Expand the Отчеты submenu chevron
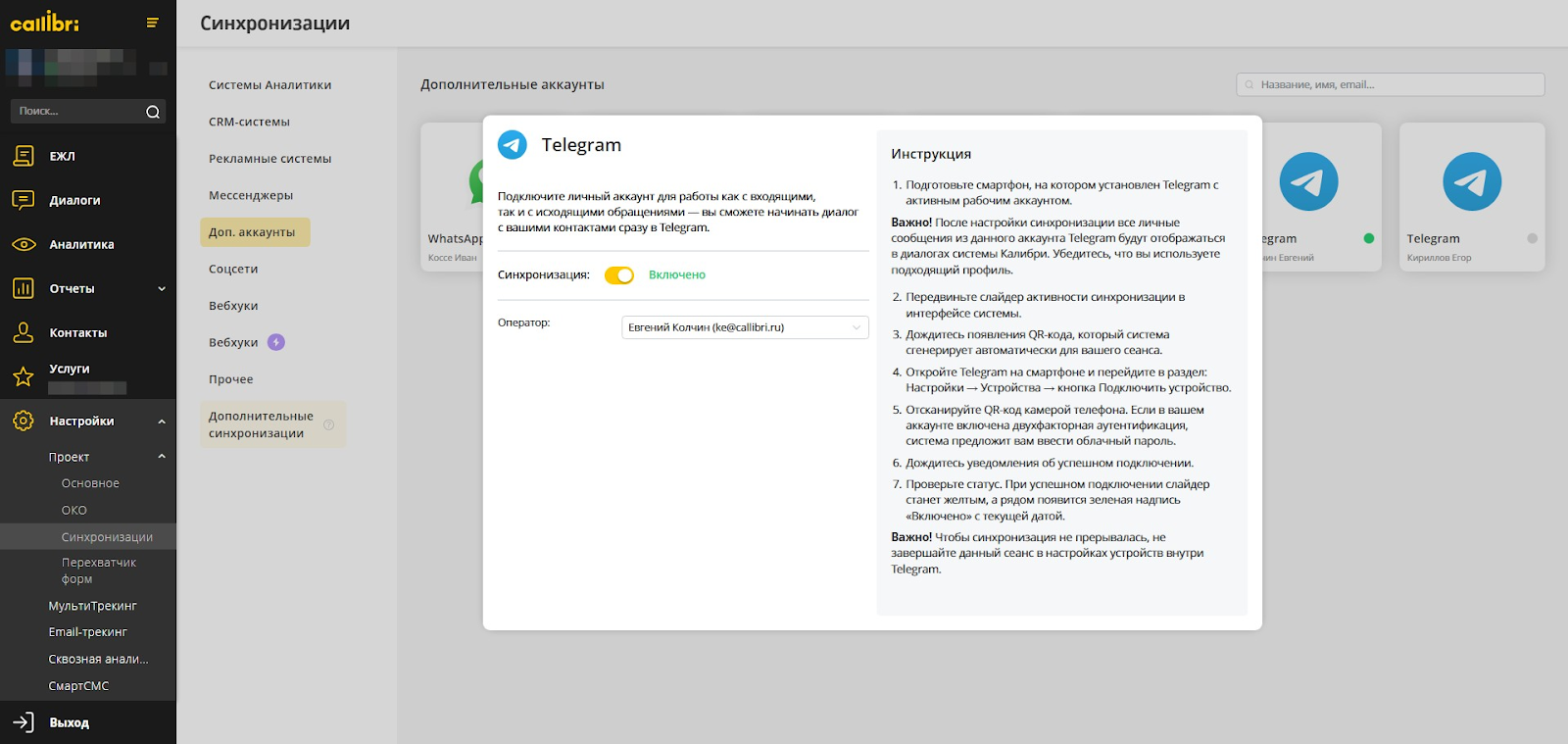Screen dimensions: 1568x744 click(x=162, y=289)
